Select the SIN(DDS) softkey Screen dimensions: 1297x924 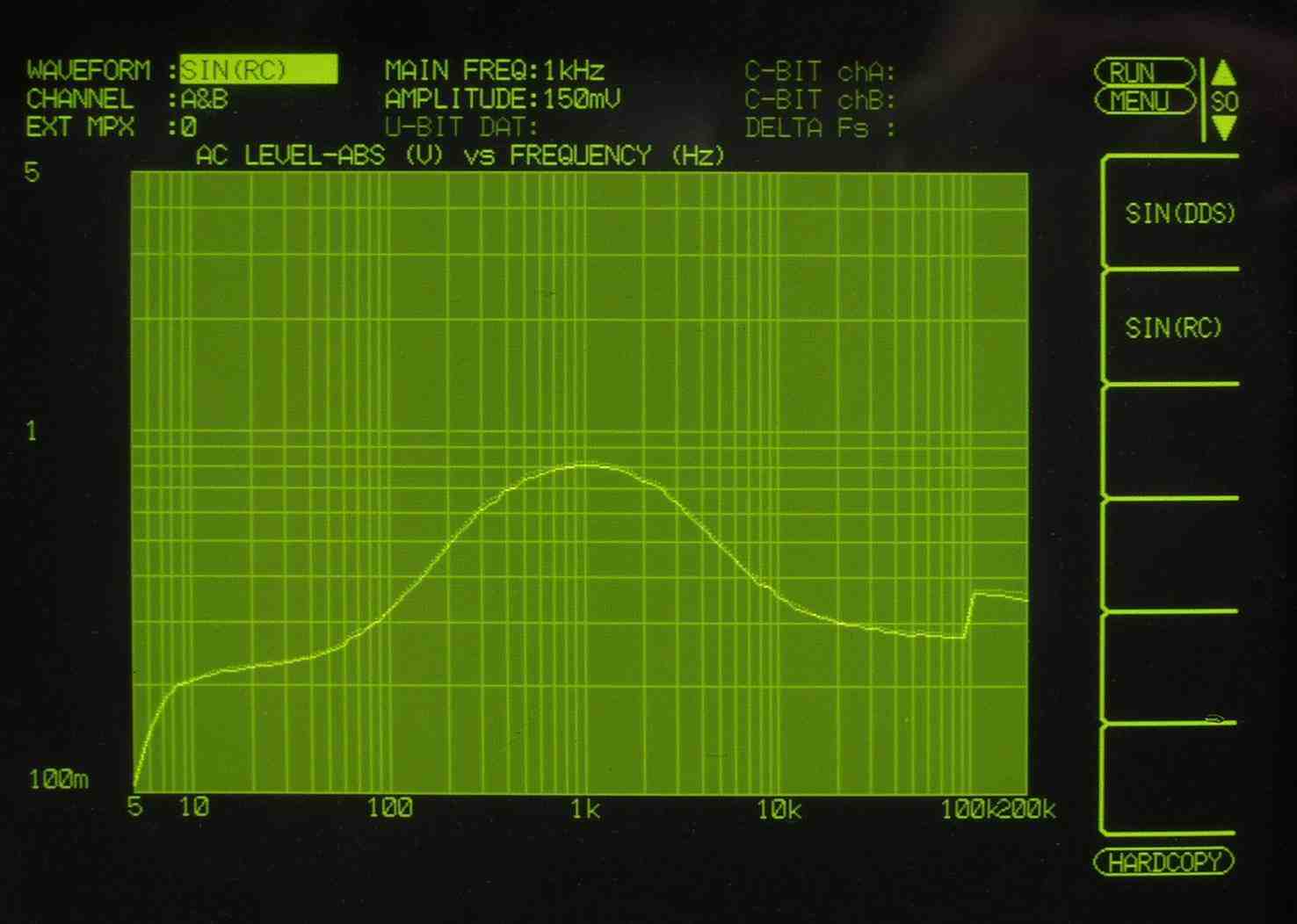[1179, 213]
